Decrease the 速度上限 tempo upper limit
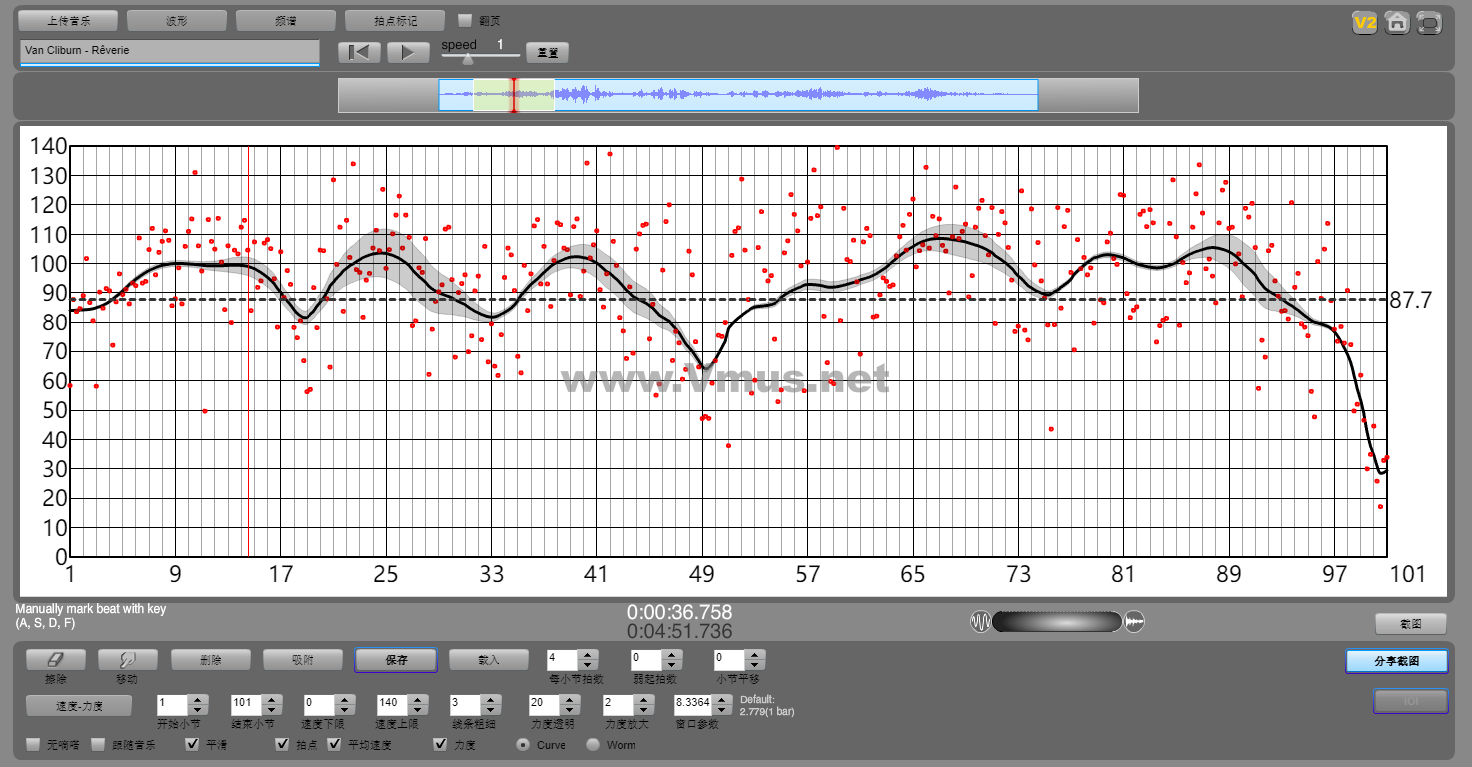The image size is (1472, 767). [x=418, y=709]
